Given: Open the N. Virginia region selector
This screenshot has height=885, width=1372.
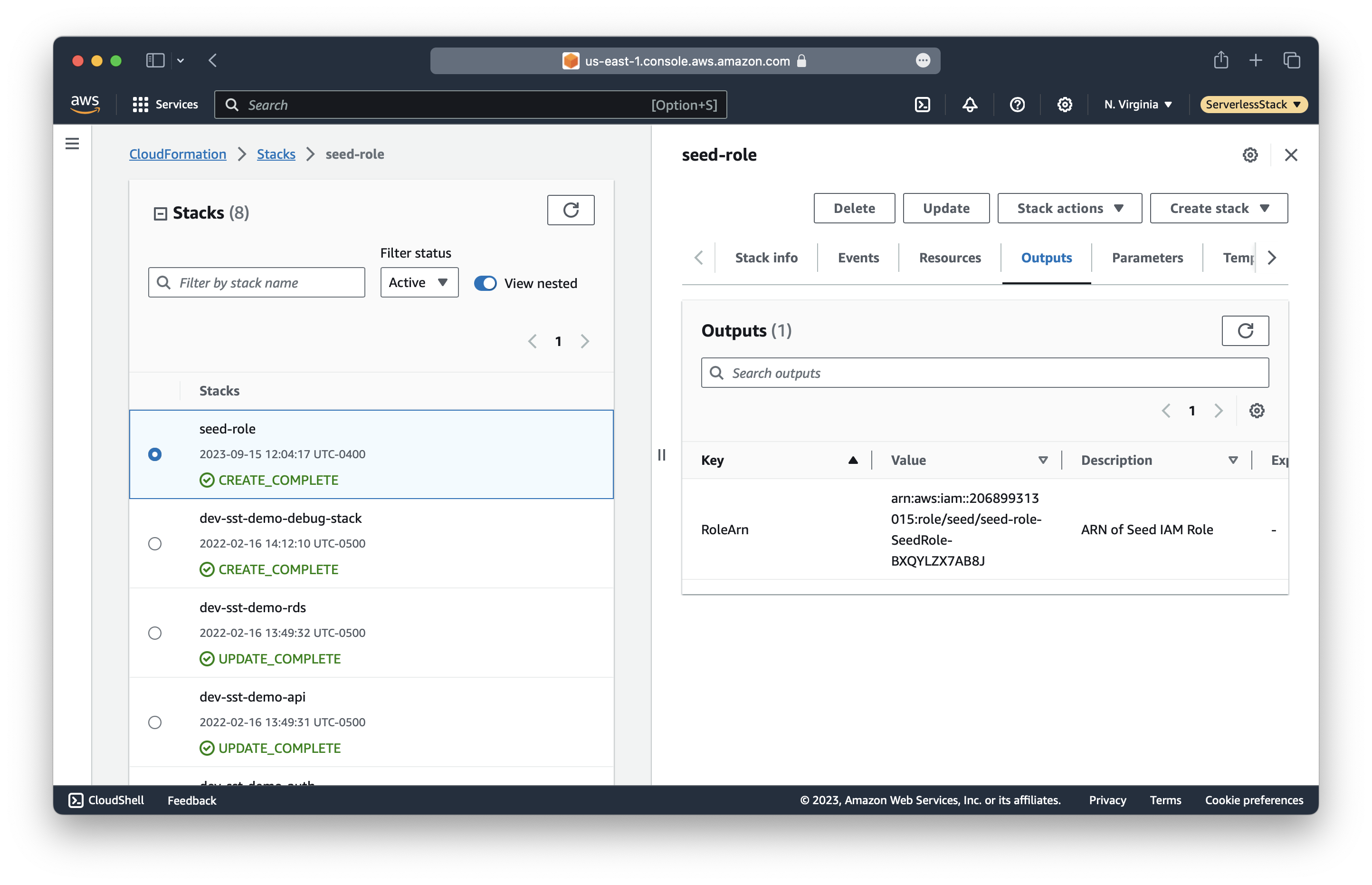Looking at the screenshot, I should [x=1137, y=105].
